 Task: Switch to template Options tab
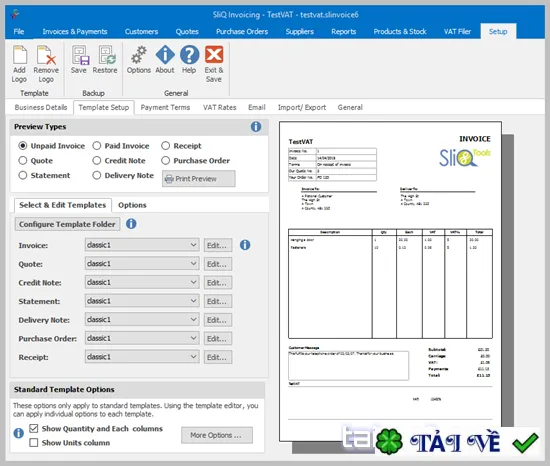coord(132,205)
